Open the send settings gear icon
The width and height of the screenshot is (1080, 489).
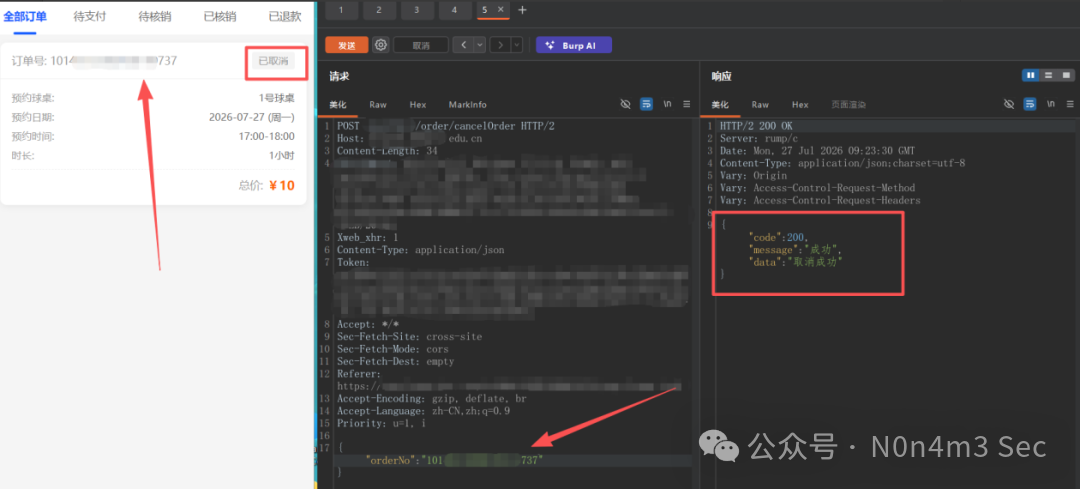[381, 45]
